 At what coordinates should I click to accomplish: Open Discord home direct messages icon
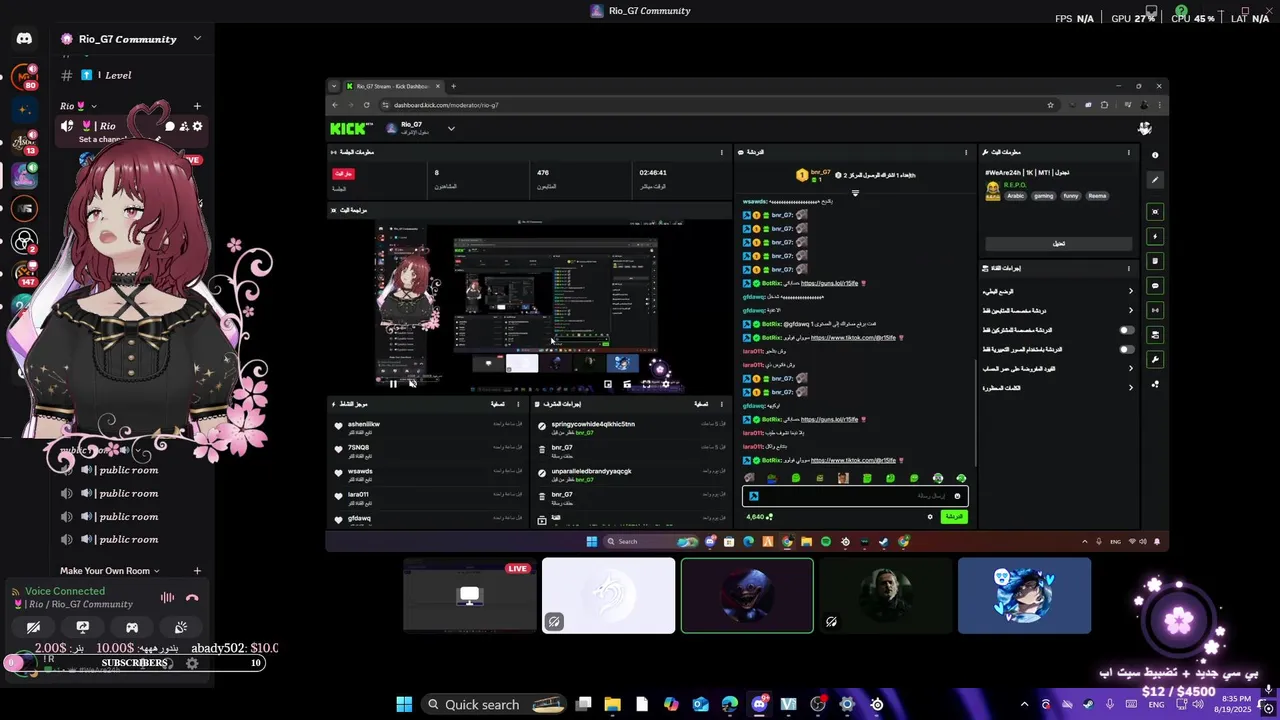coord(24,38)
